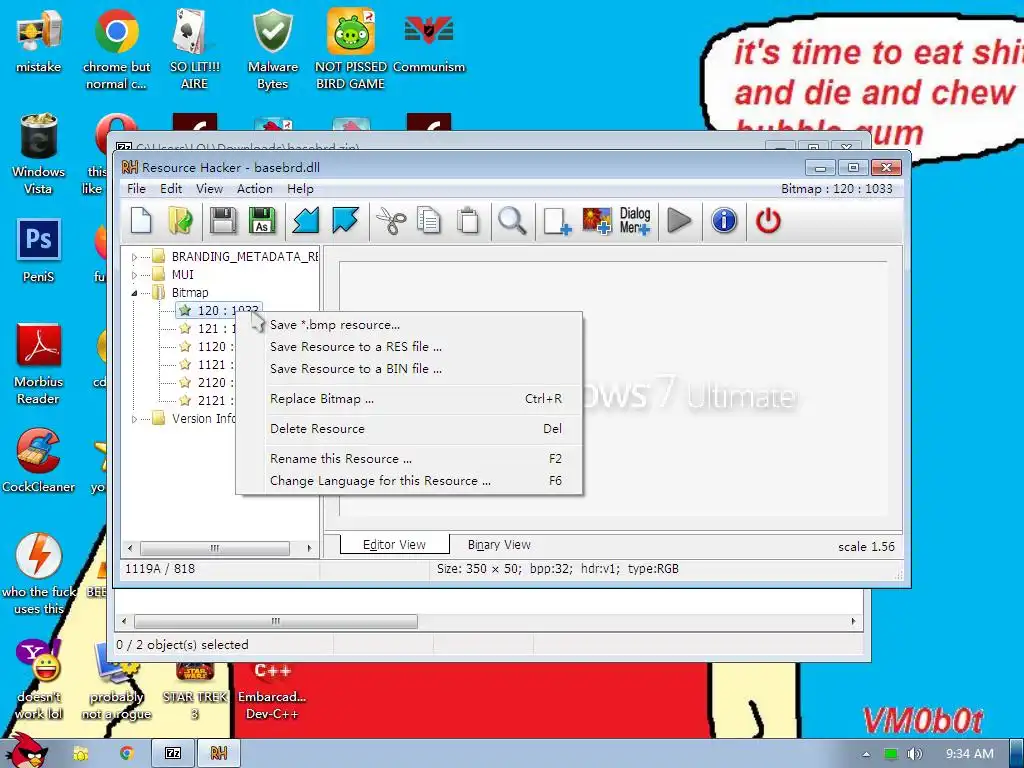The width and height of the screenshot is (1024, 768).
Task: Open Find with the magnifying glass icon
Action: tap(512, 221)
